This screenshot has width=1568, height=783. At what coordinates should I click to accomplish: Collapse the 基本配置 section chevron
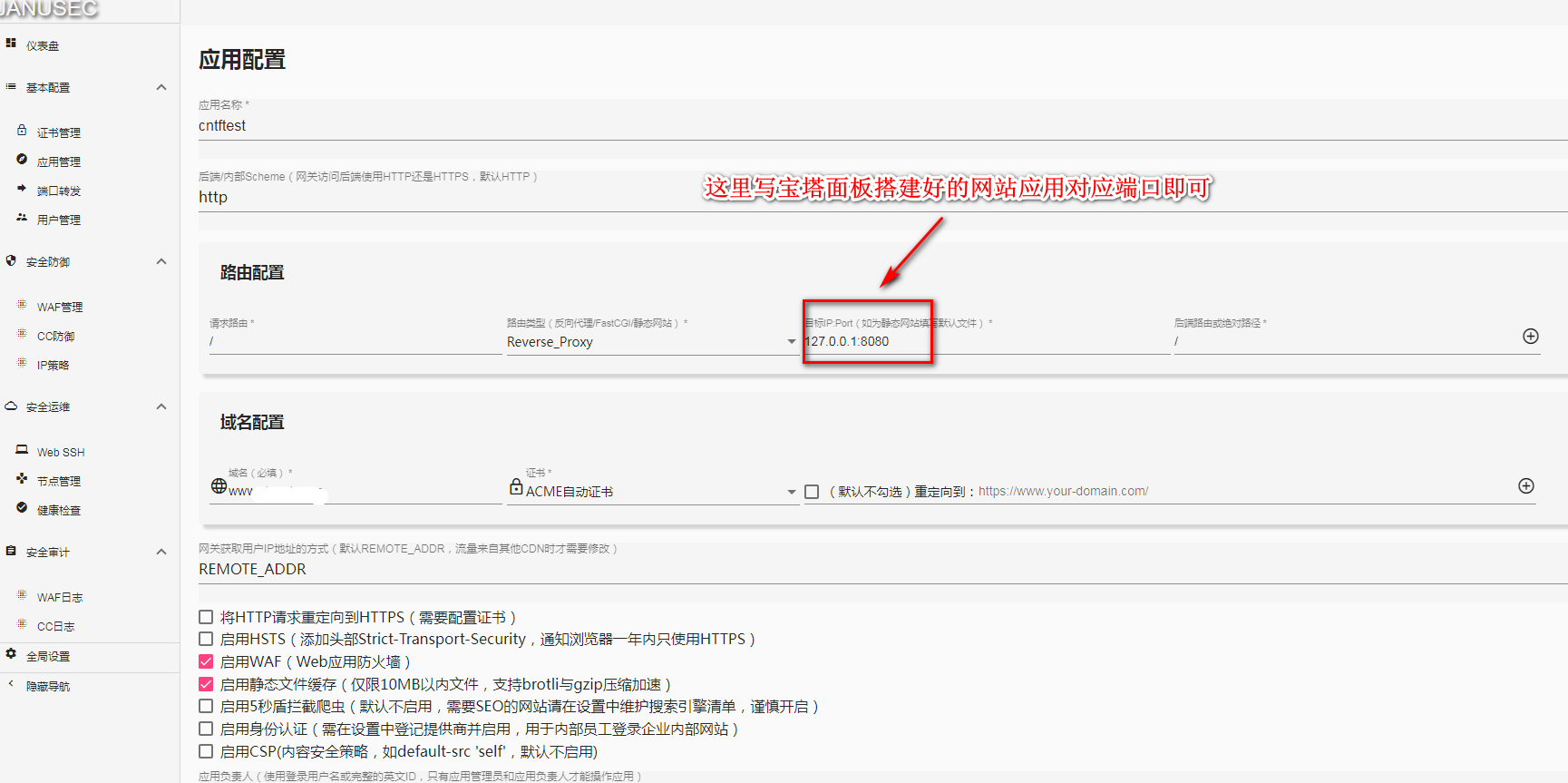[x=161, y=87]
